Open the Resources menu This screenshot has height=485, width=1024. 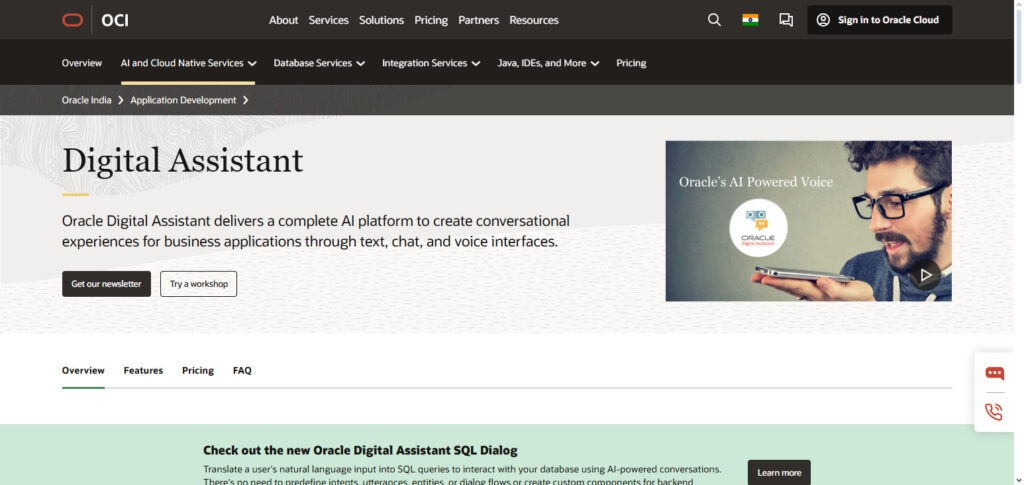534,20
